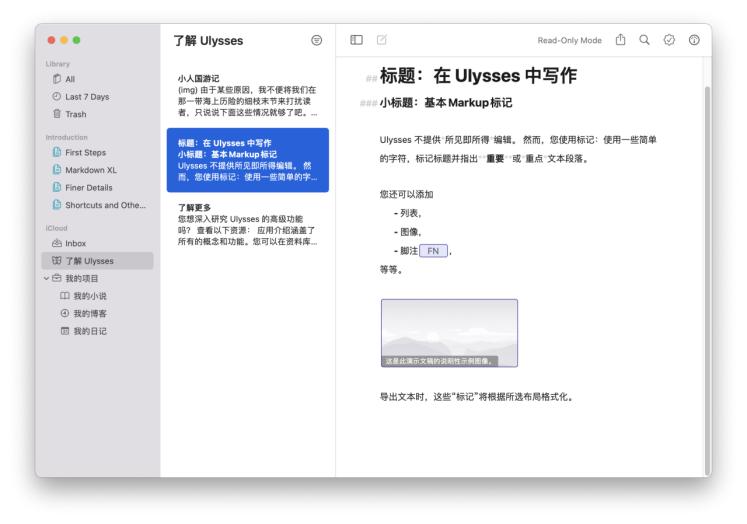Collapse the 我的项目 group chevron
The height and width of the screenshot is (524, 747).
(46, 278)
